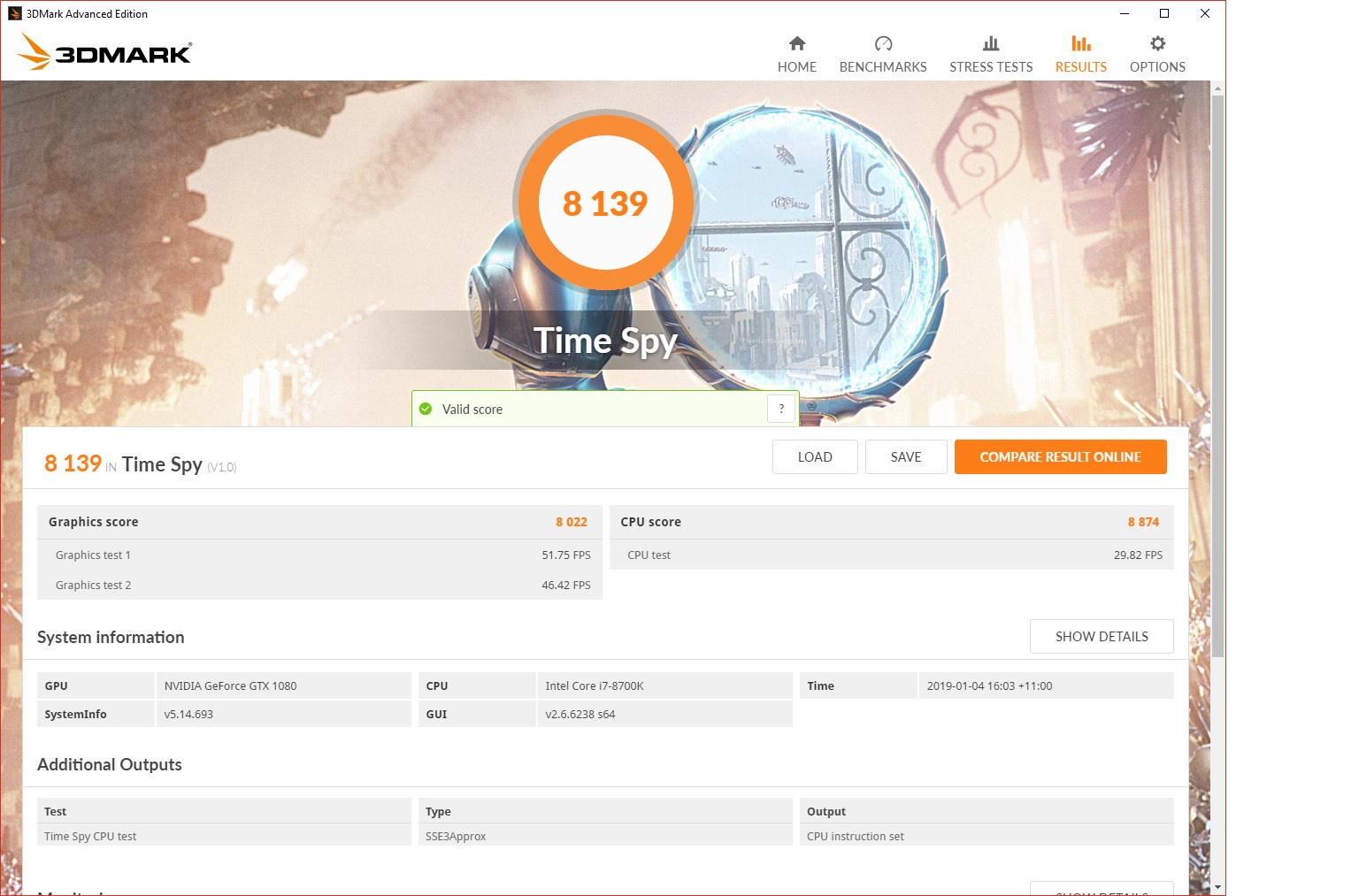The image size is (1359, 896).
Task: Click the Time Spy CPU test cell
Action: 224,836
